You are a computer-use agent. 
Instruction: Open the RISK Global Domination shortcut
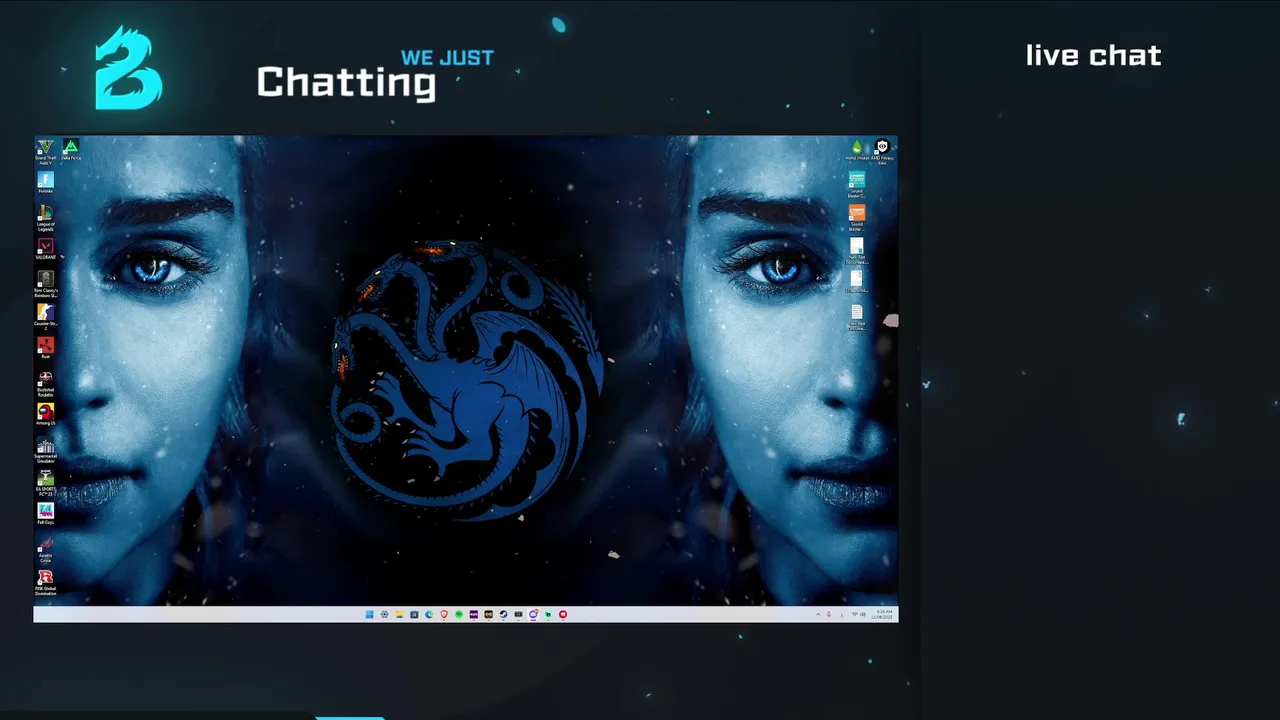pos(45,581)
